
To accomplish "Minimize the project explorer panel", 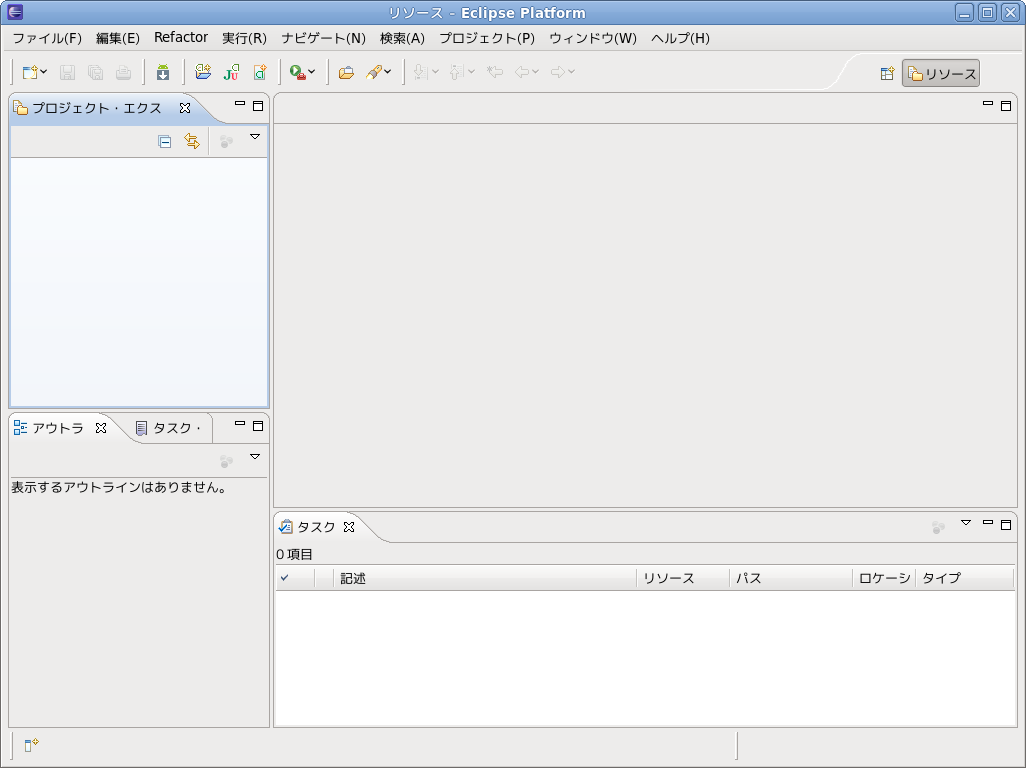I will click(239, 103).
